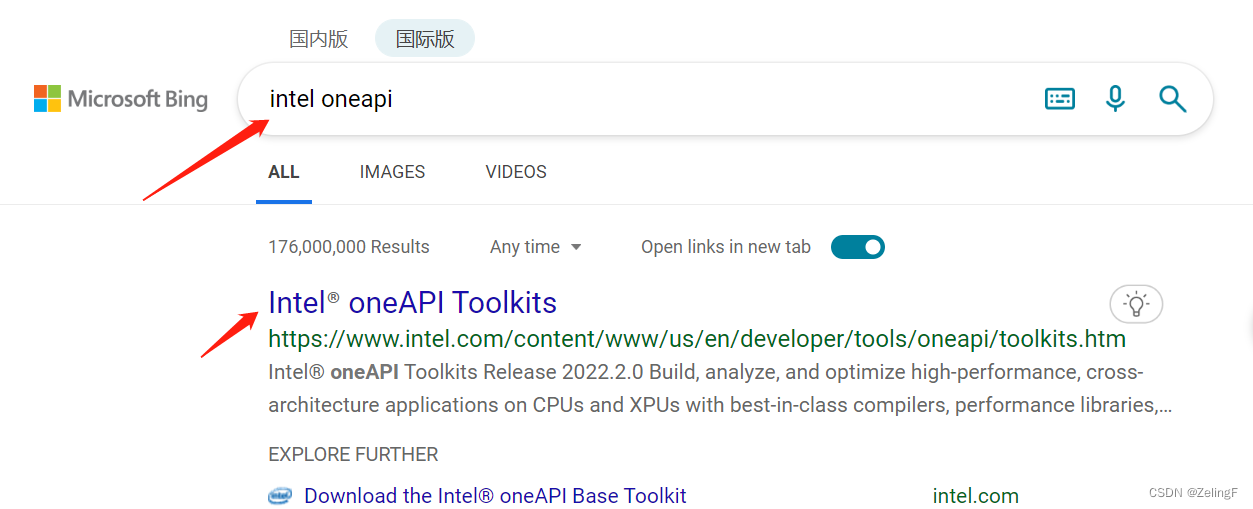This screenshot has width=1253, height=509.
Task: Toggle Open links in new tab switch
Action: tap(858, 247)
